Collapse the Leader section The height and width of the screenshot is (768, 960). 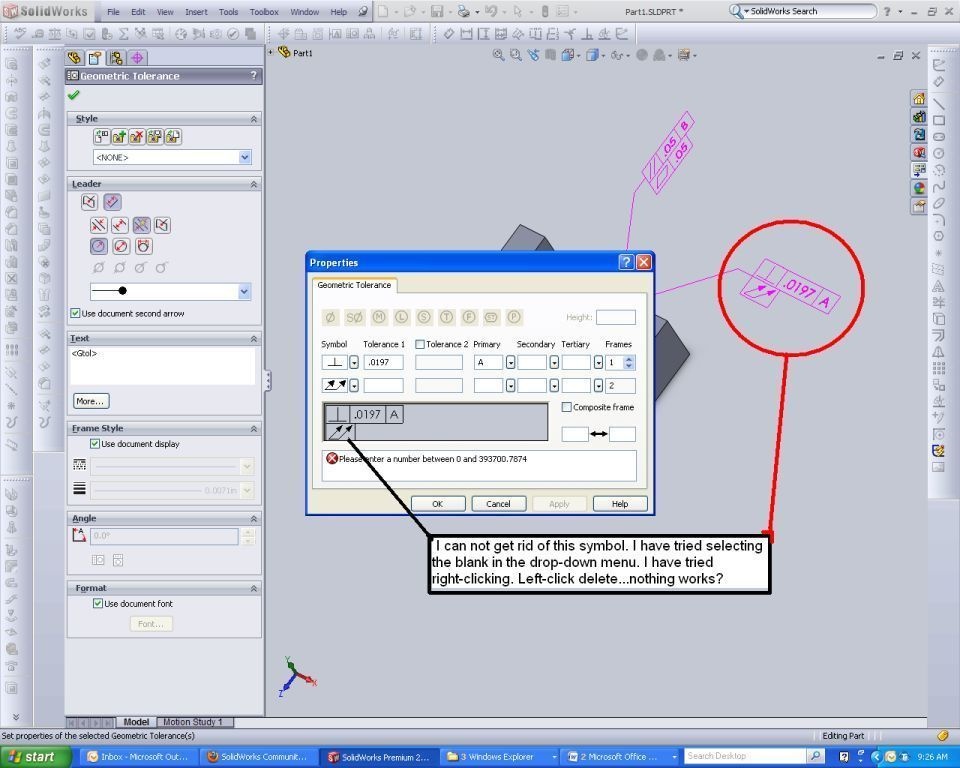[253, 184]
